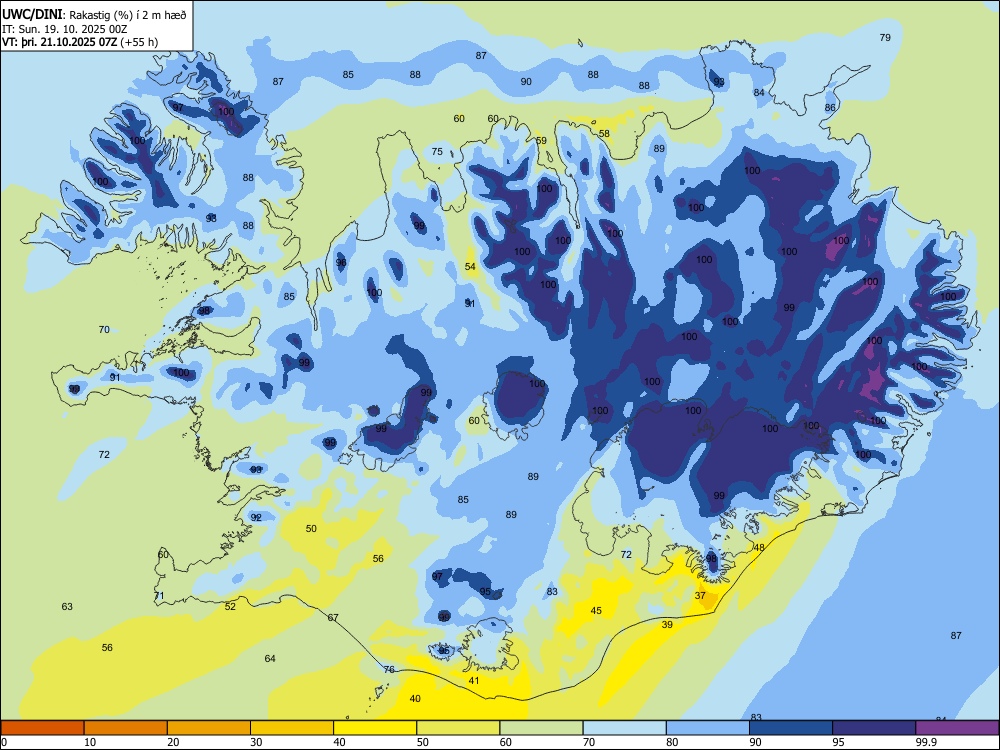Click the 70–80 pale blue legend swatch

624,728
